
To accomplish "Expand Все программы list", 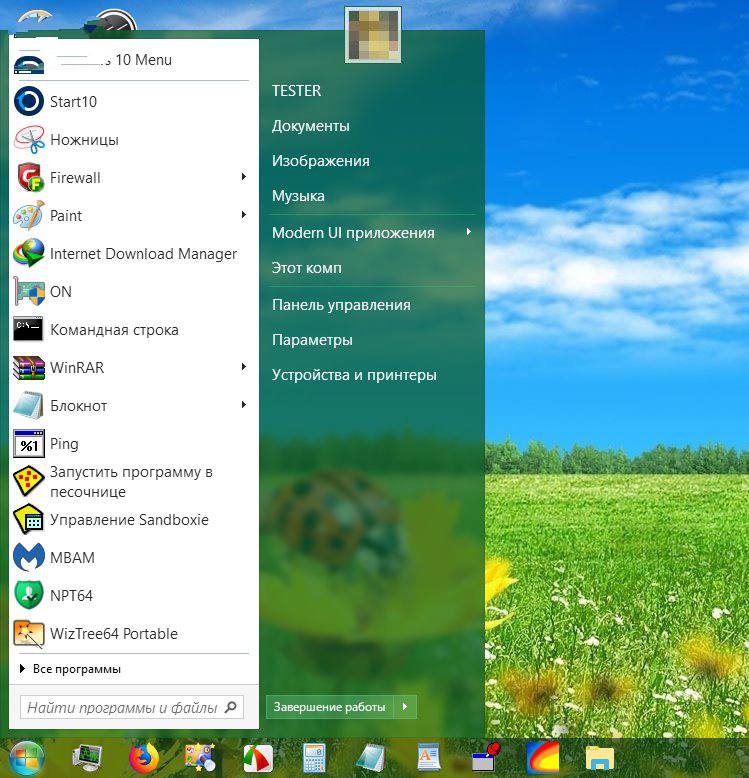I will click(76, 669).
